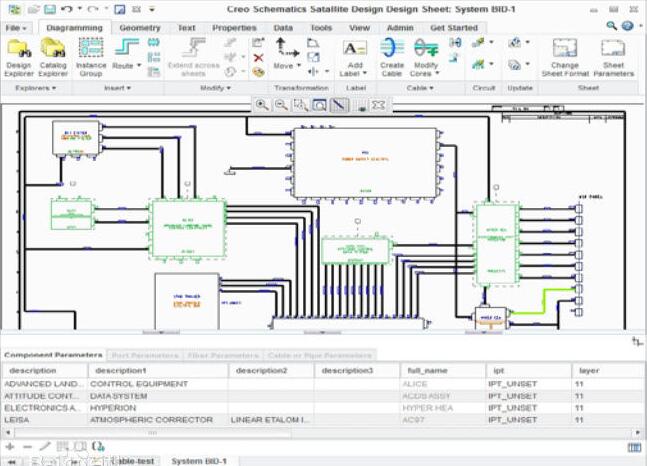Click the Save icon in quick access toolbar
Image resolution: width=647 pixels, height=466 pixels.
[50, 9]
